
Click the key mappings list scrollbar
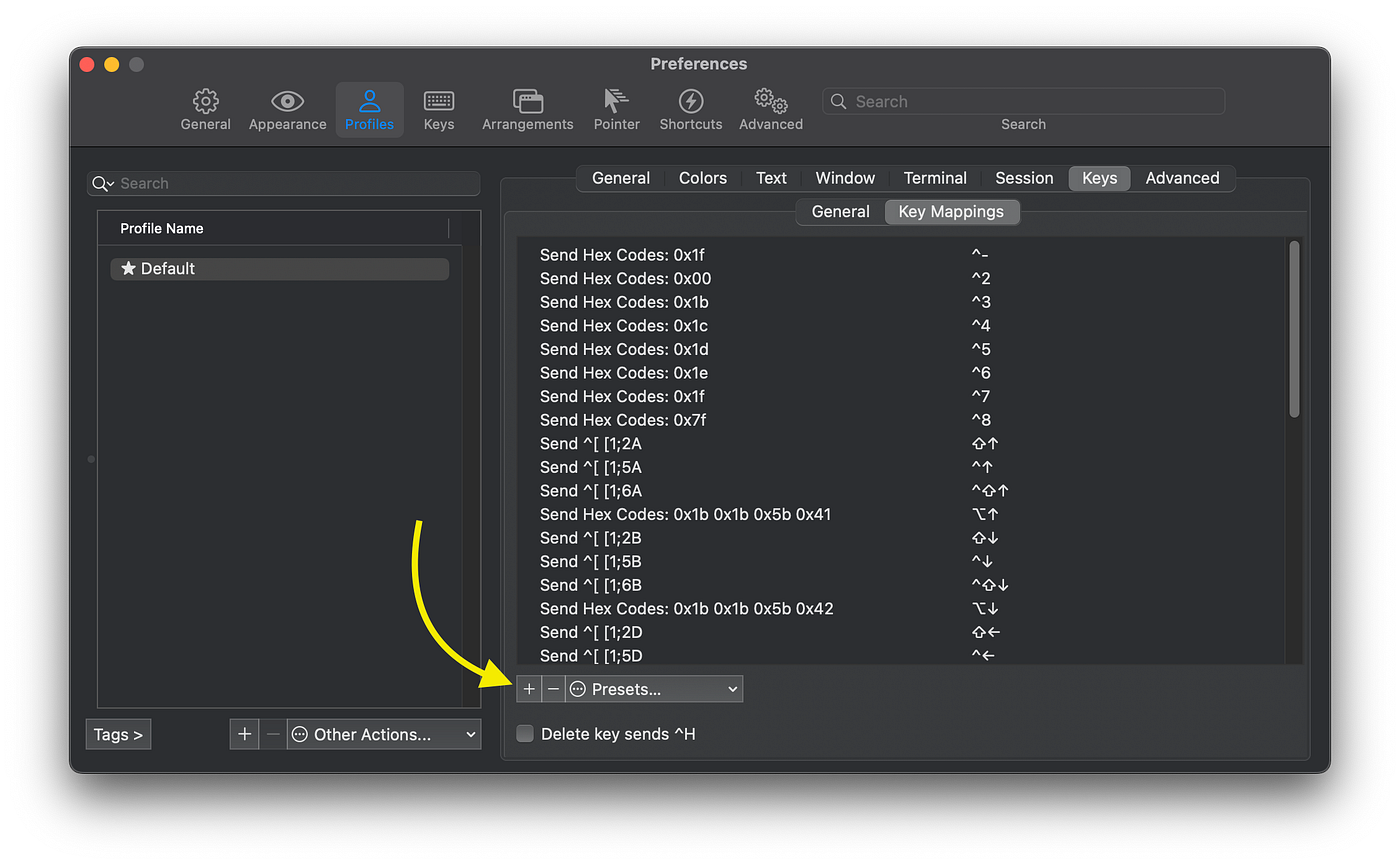coord(1294,329)
